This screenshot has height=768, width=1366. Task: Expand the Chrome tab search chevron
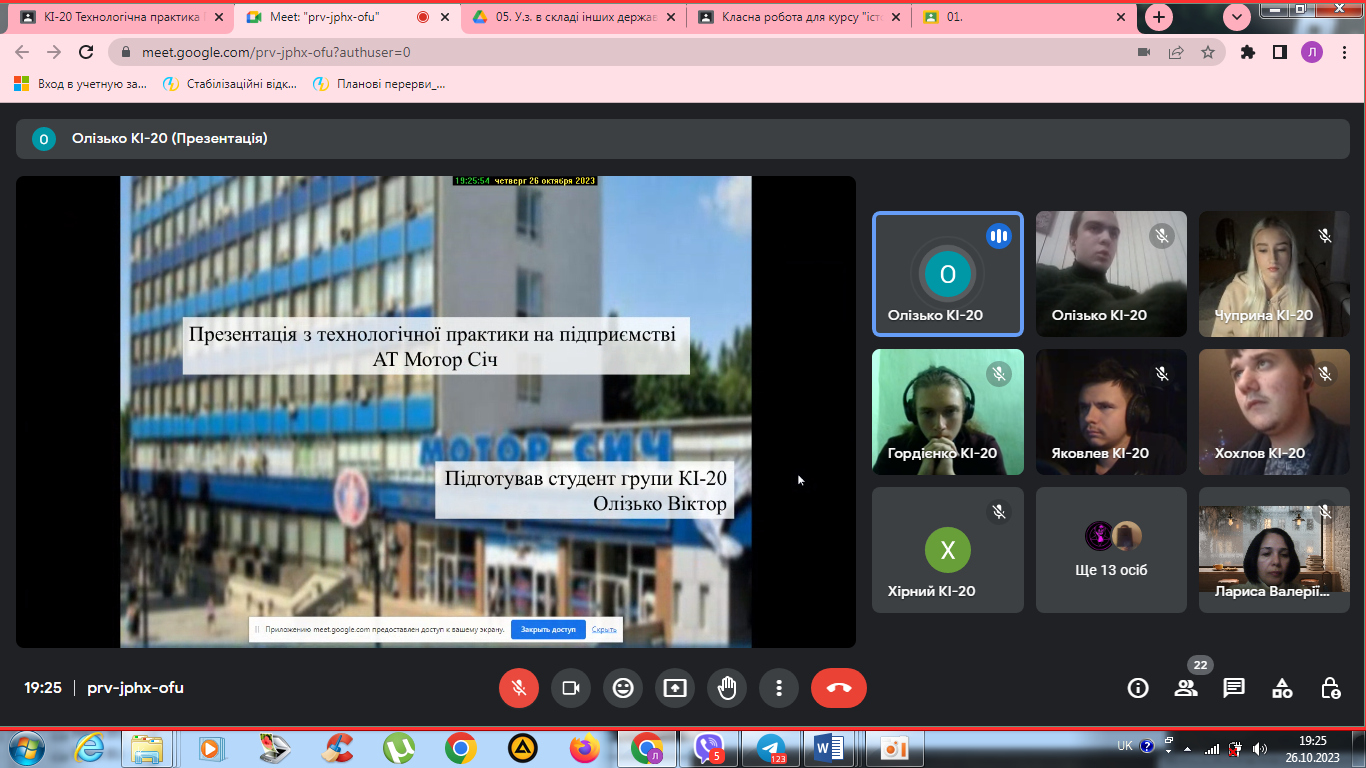[1238, 17]
